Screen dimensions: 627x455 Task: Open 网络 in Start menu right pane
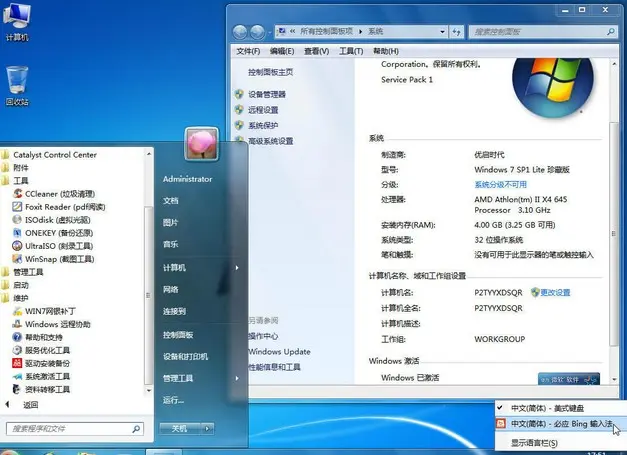point(171,289)
